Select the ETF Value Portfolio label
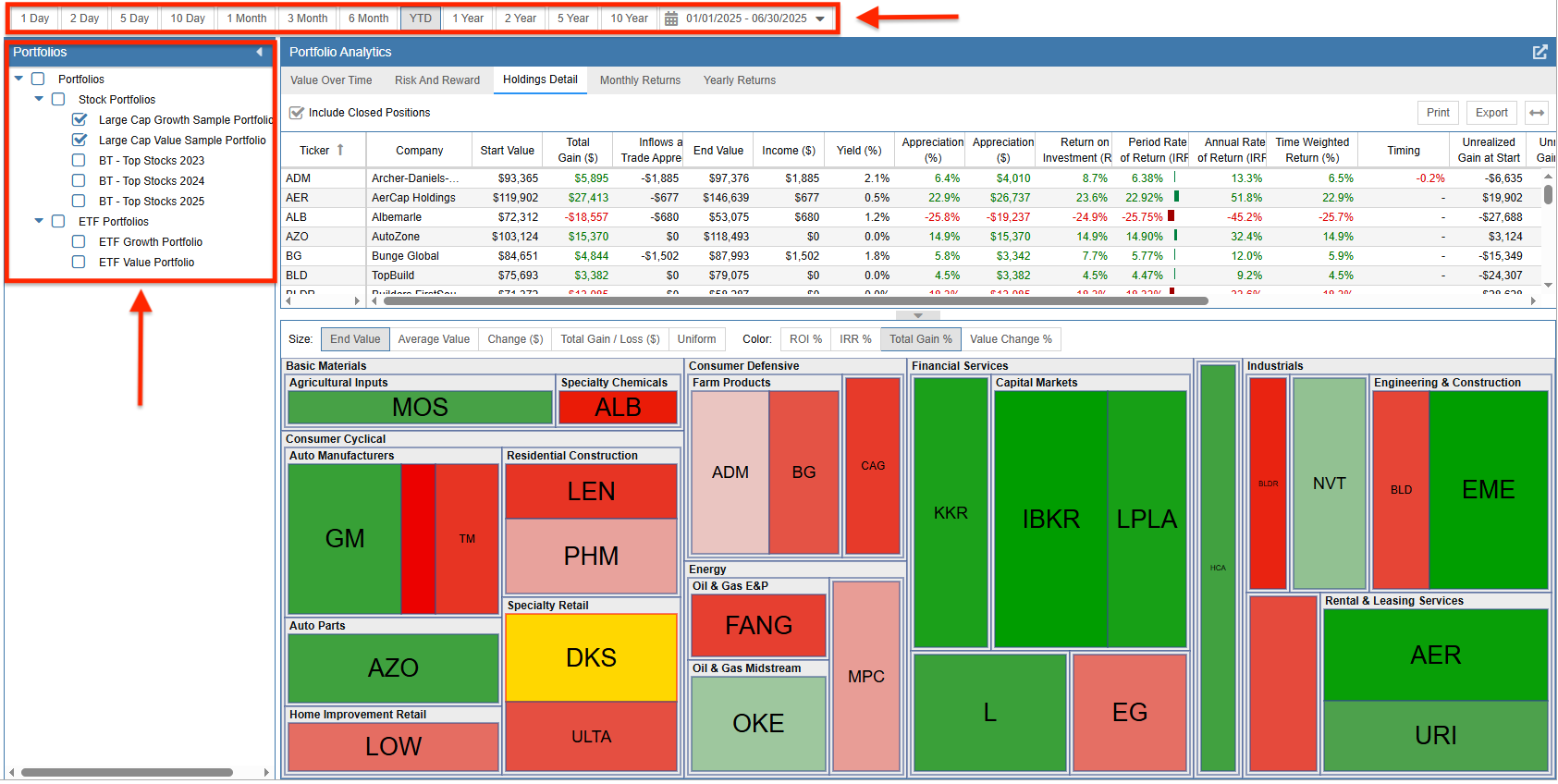 (x=146, y=262)
